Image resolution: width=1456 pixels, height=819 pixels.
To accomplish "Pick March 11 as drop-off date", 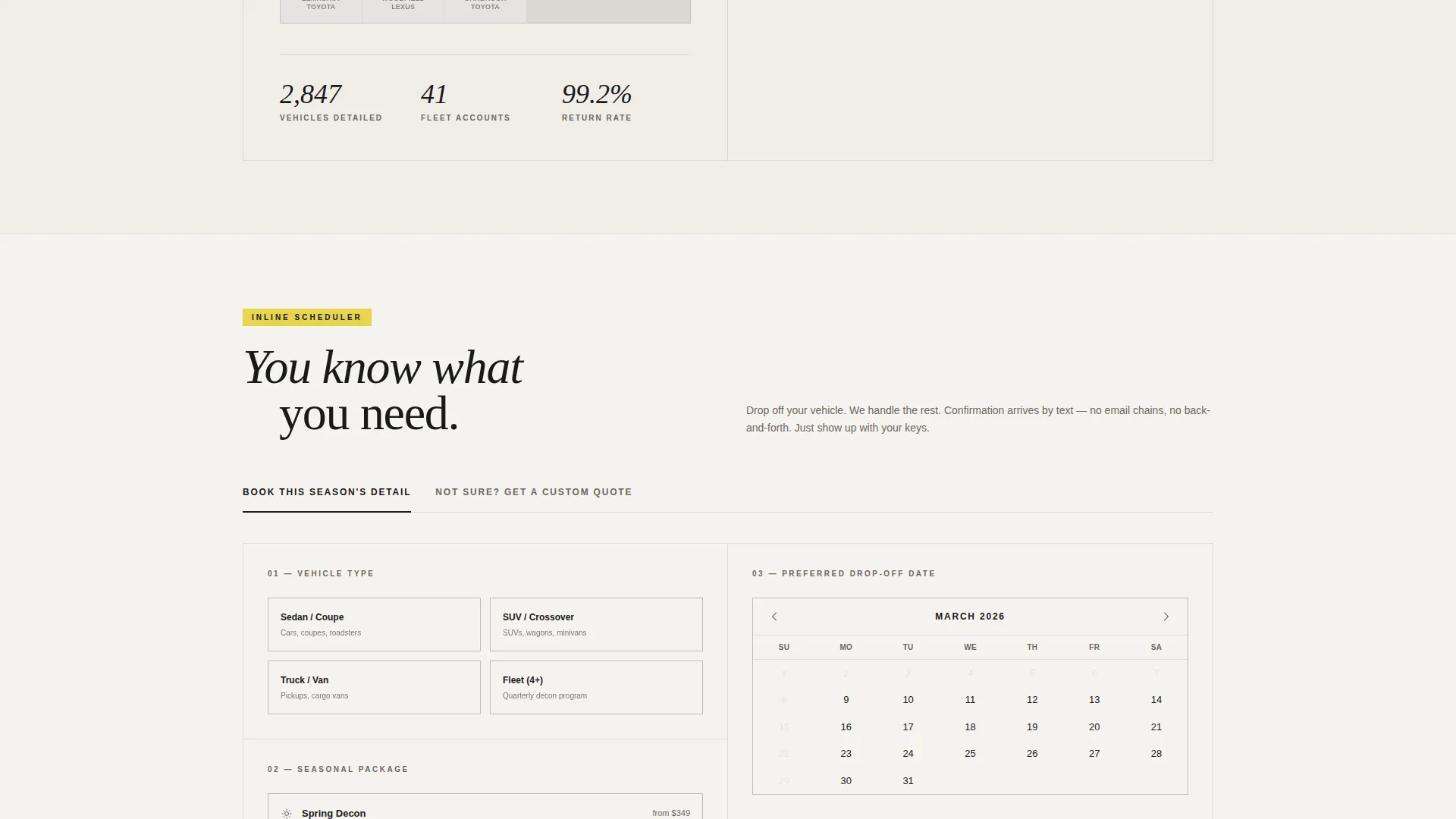I will point(970,700).
